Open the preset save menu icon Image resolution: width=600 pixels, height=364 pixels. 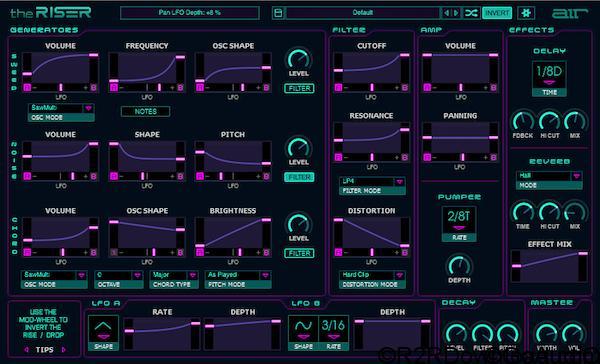(x=279, y=13)
